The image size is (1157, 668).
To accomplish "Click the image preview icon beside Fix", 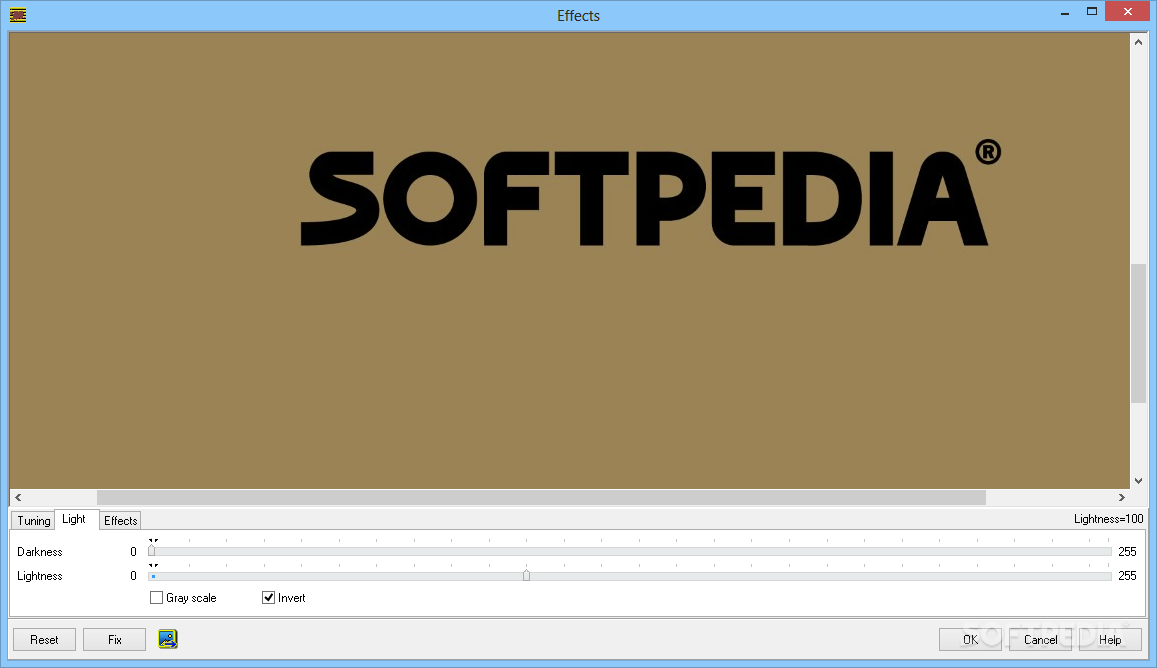I will (167, 639).
